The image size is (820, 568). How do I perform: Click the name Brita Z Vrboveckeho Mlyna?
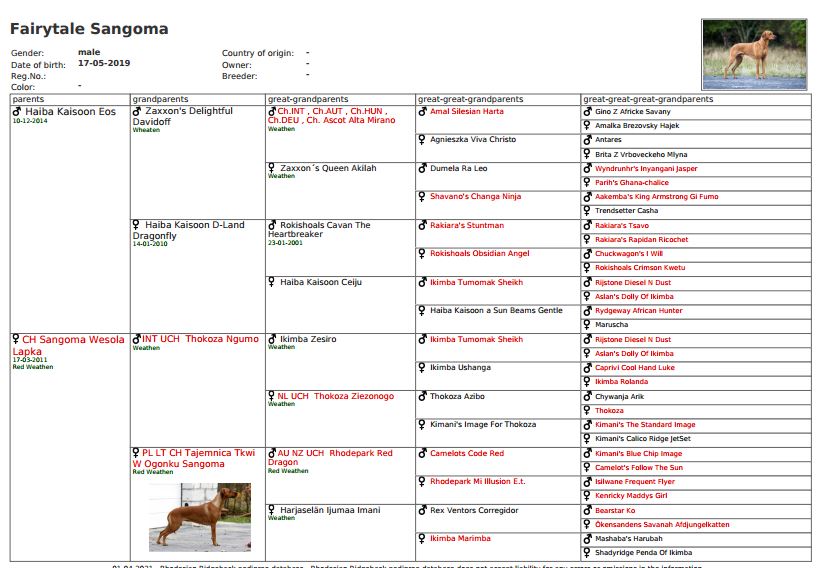coord(641,154)
